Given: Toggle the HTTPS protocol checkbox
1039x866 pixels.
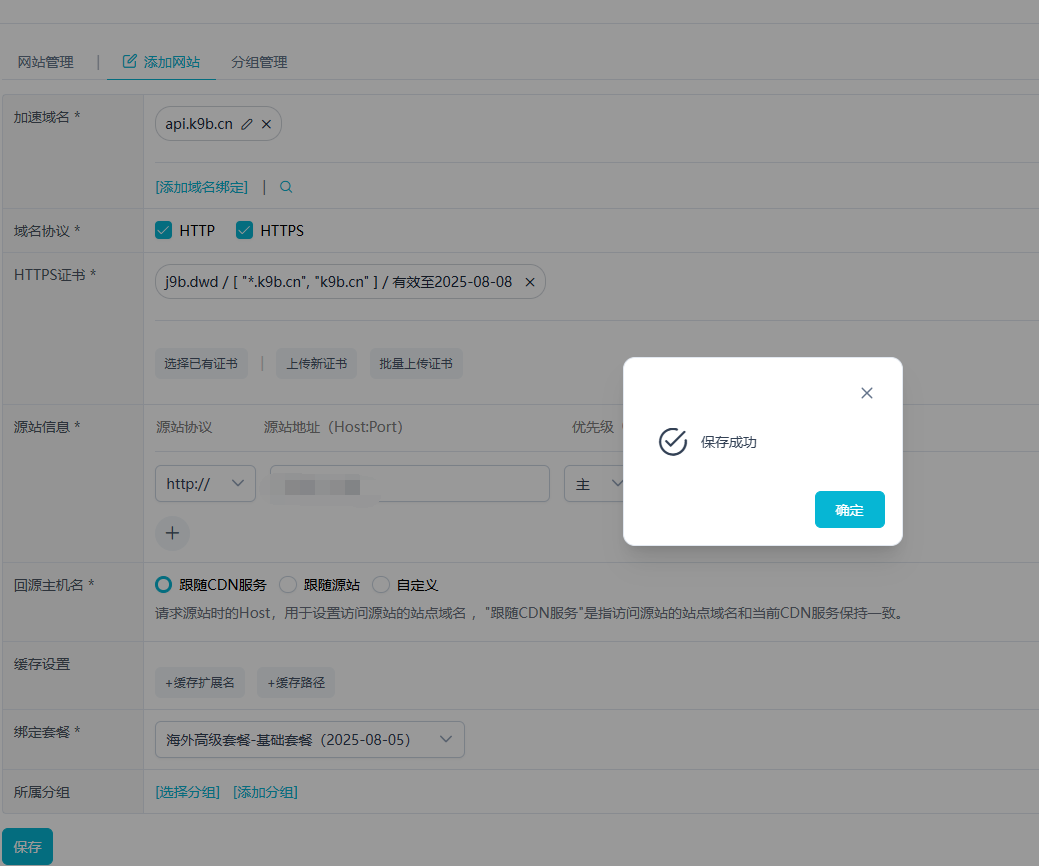Looking at the screenshot, I should click(x=245, y=230).
